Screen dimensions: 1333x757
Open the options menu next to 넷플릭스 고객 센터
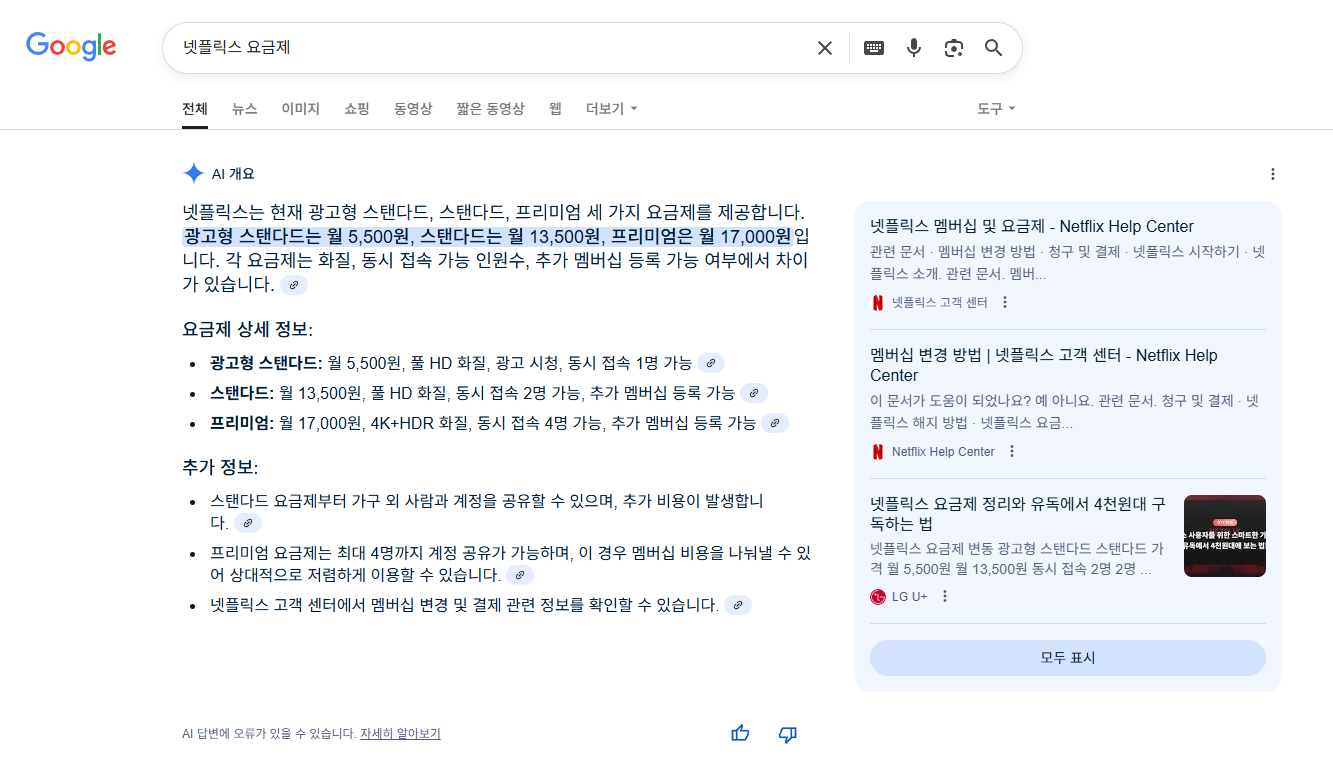click(x=1005, y=302)
